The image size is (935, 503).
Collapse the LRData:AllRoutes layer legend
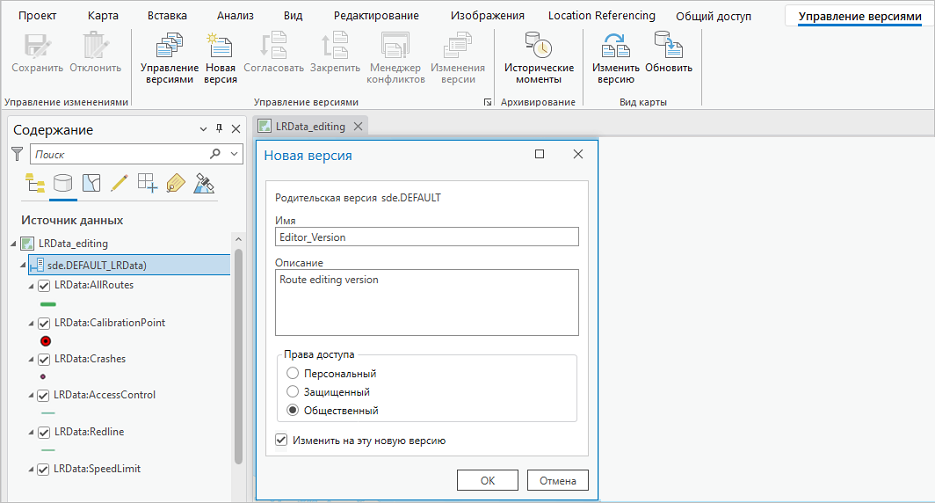(x=32, y=286)
